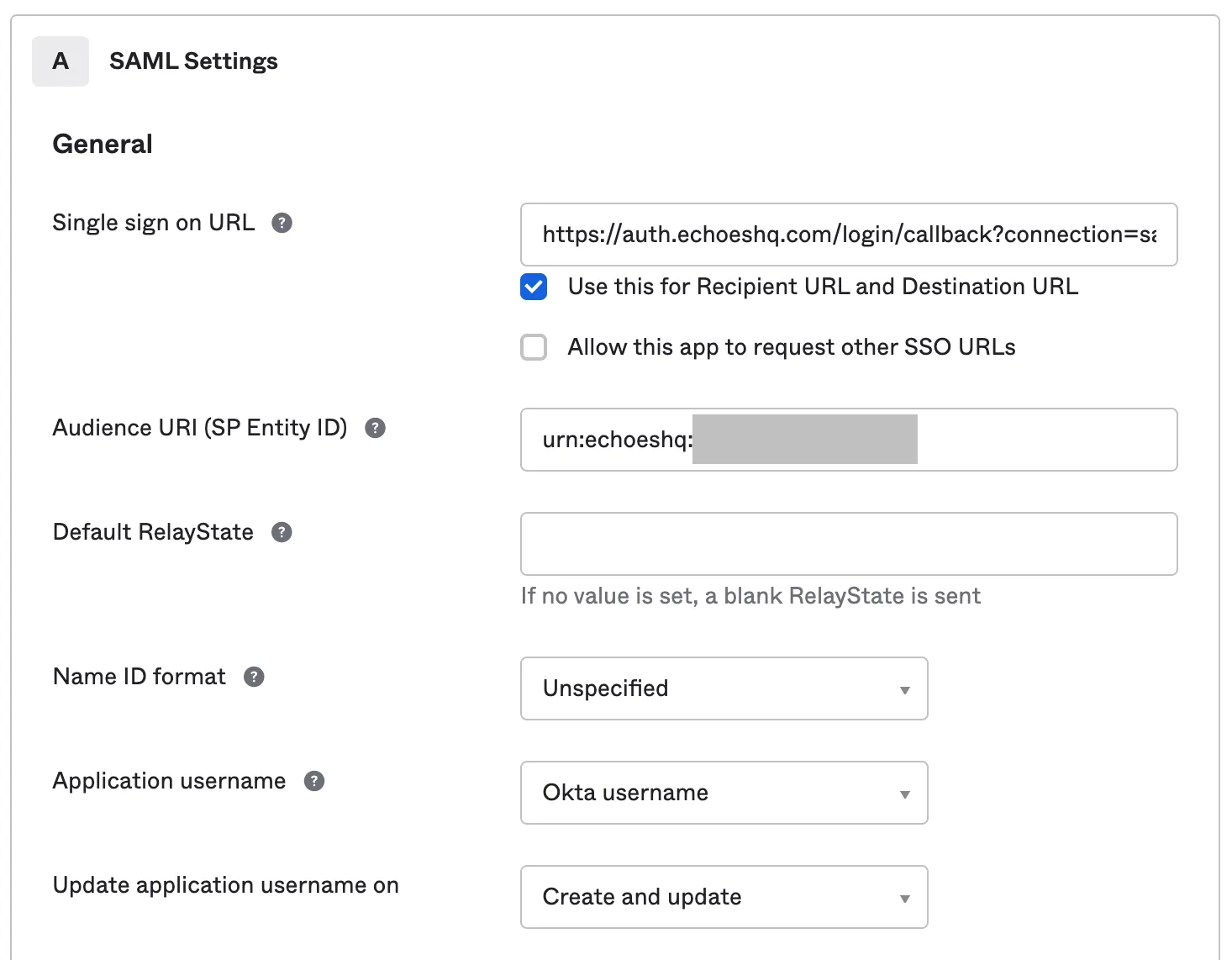Screen dimensions: 1232x960
Task: Uncheck Use this for Recipient URL and Destination URL
Action: pyautogui.click(x=534, y=287)
